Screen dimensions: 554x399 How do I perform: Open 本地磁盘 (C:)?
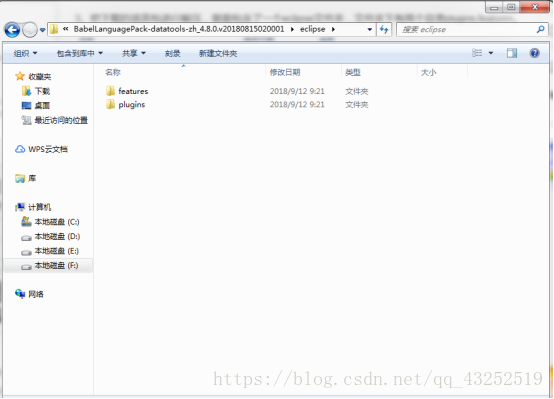click(x=57, y=222)
